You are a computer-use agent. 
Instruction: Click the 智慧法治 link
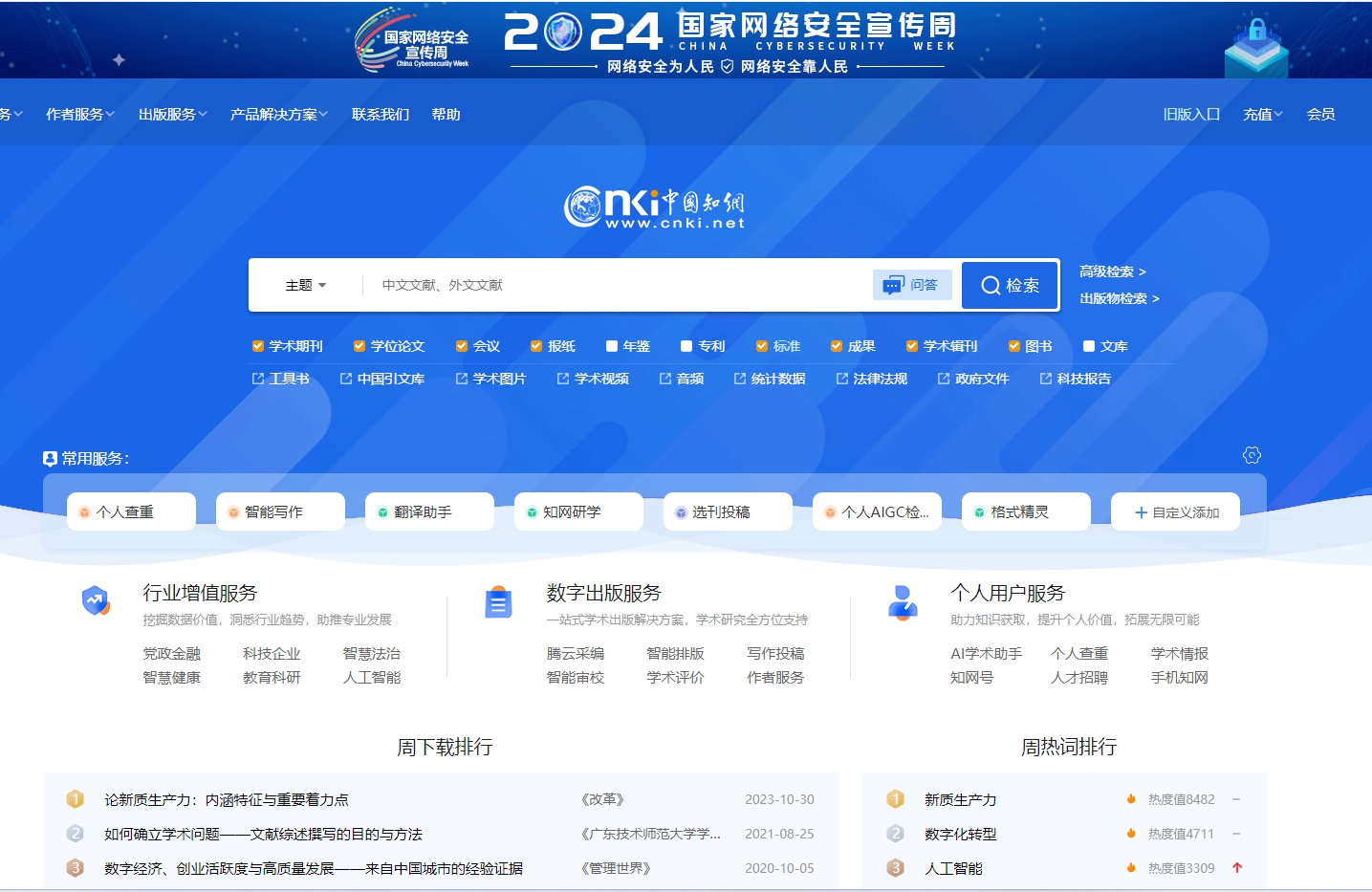point(372,653)
